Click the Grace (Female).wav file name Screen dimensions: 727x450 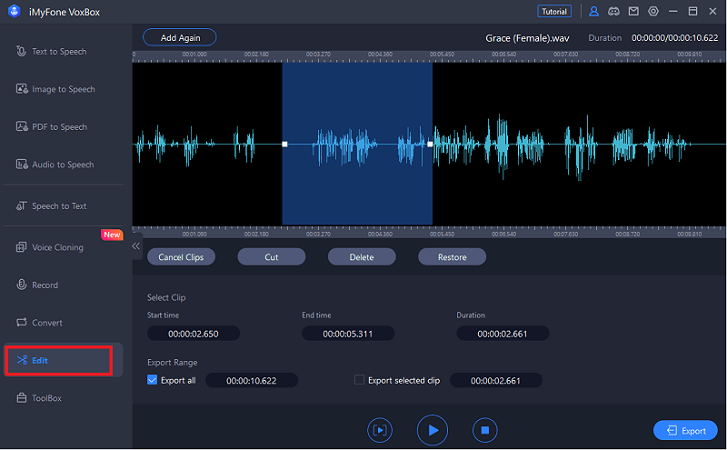[x=527, y=38]
